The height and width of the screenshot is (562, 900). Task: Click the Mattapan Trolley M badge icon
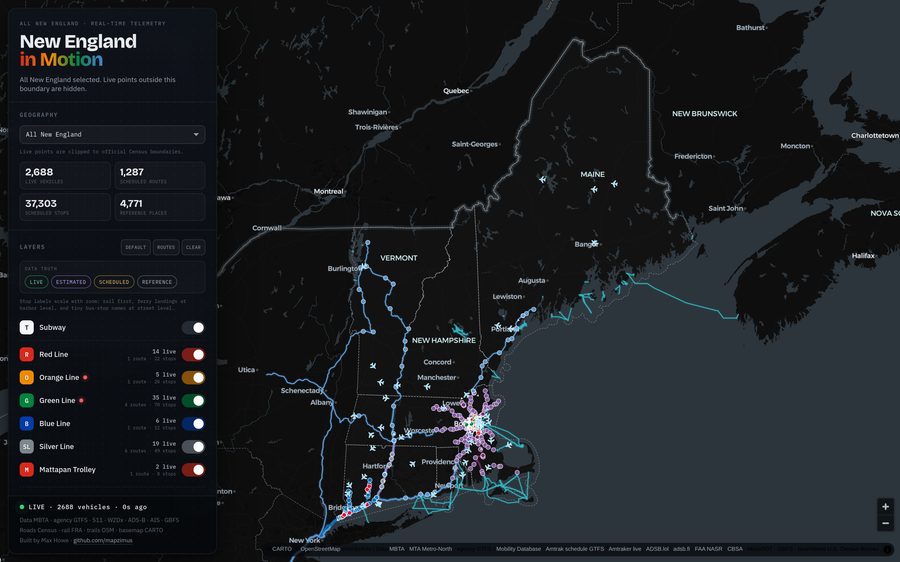click(x=26, y=469)
